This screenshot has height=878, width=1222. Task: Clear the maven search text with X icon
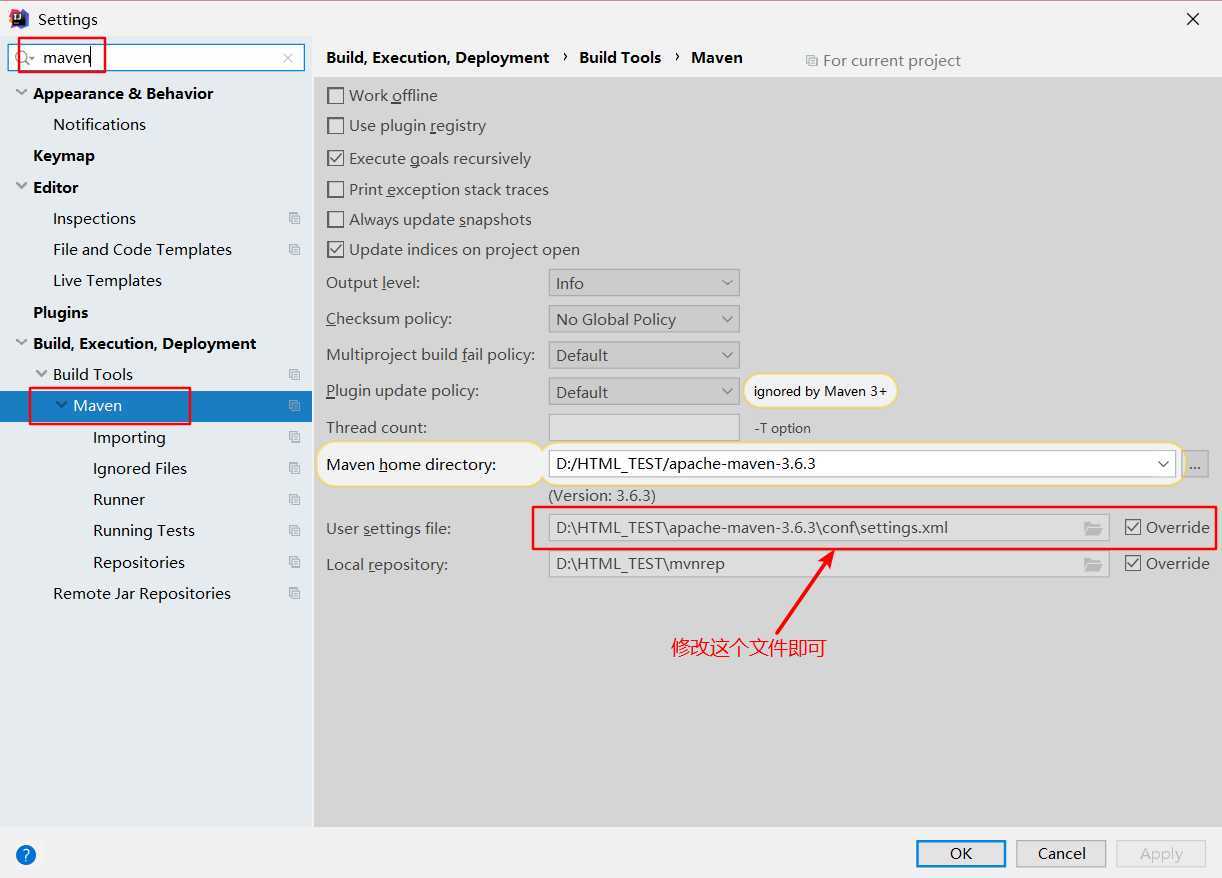(x=288, y=58)
